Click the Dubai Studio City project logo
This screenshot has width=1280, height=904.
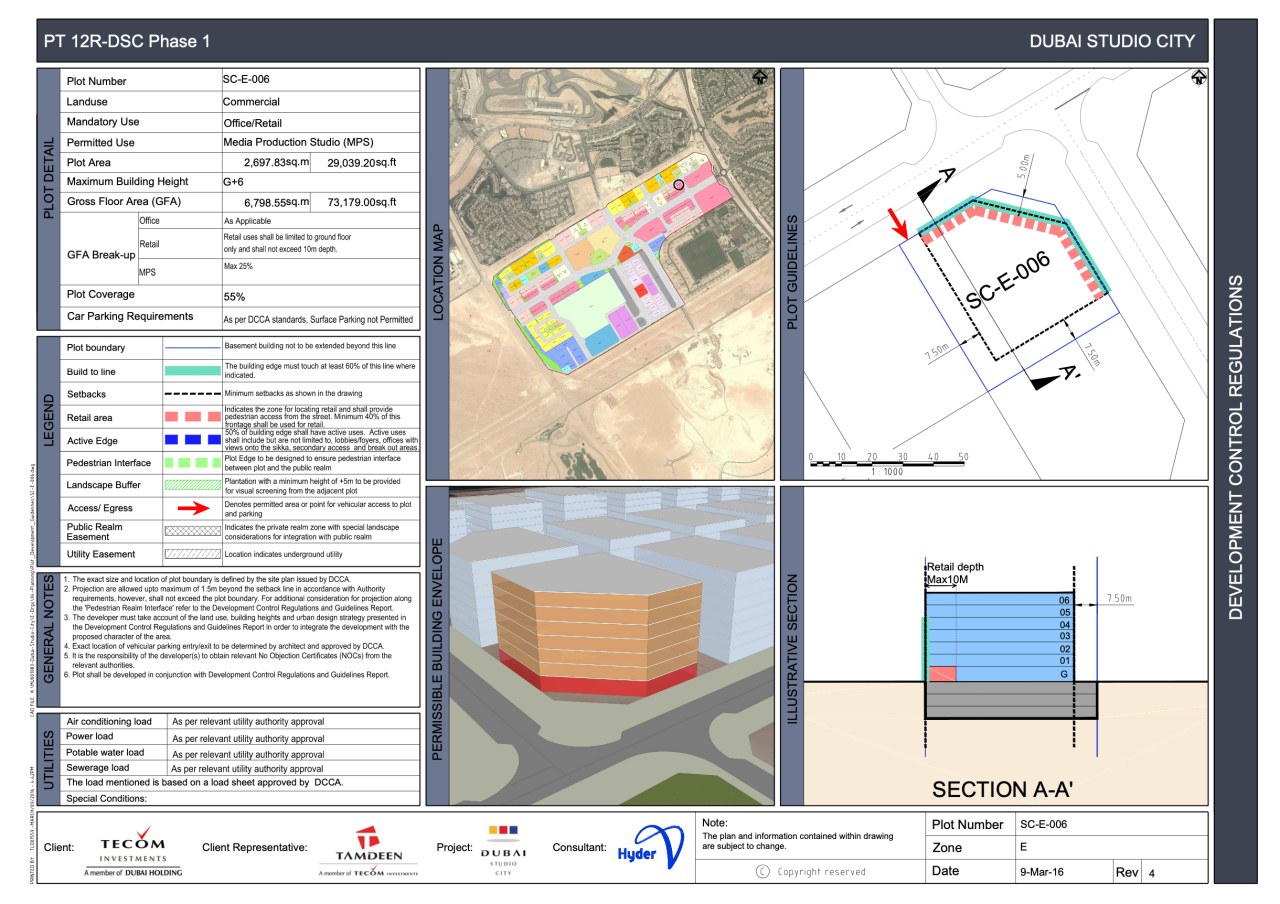(x=502, y=849)
